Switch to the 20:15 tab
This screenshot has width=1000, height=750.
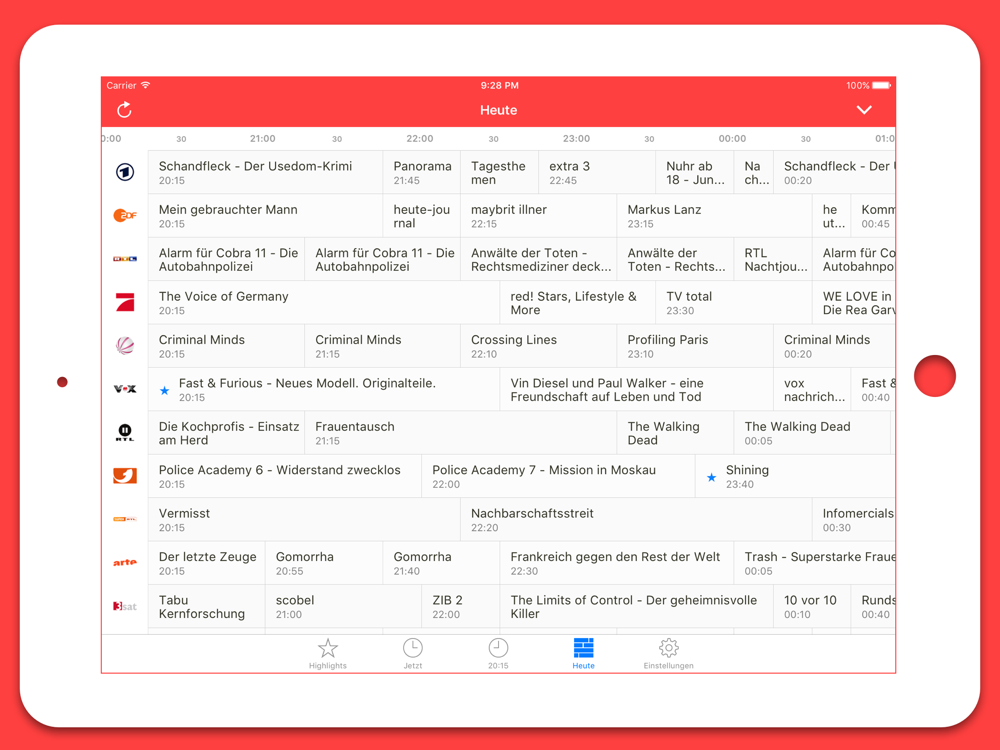[498, 654]
